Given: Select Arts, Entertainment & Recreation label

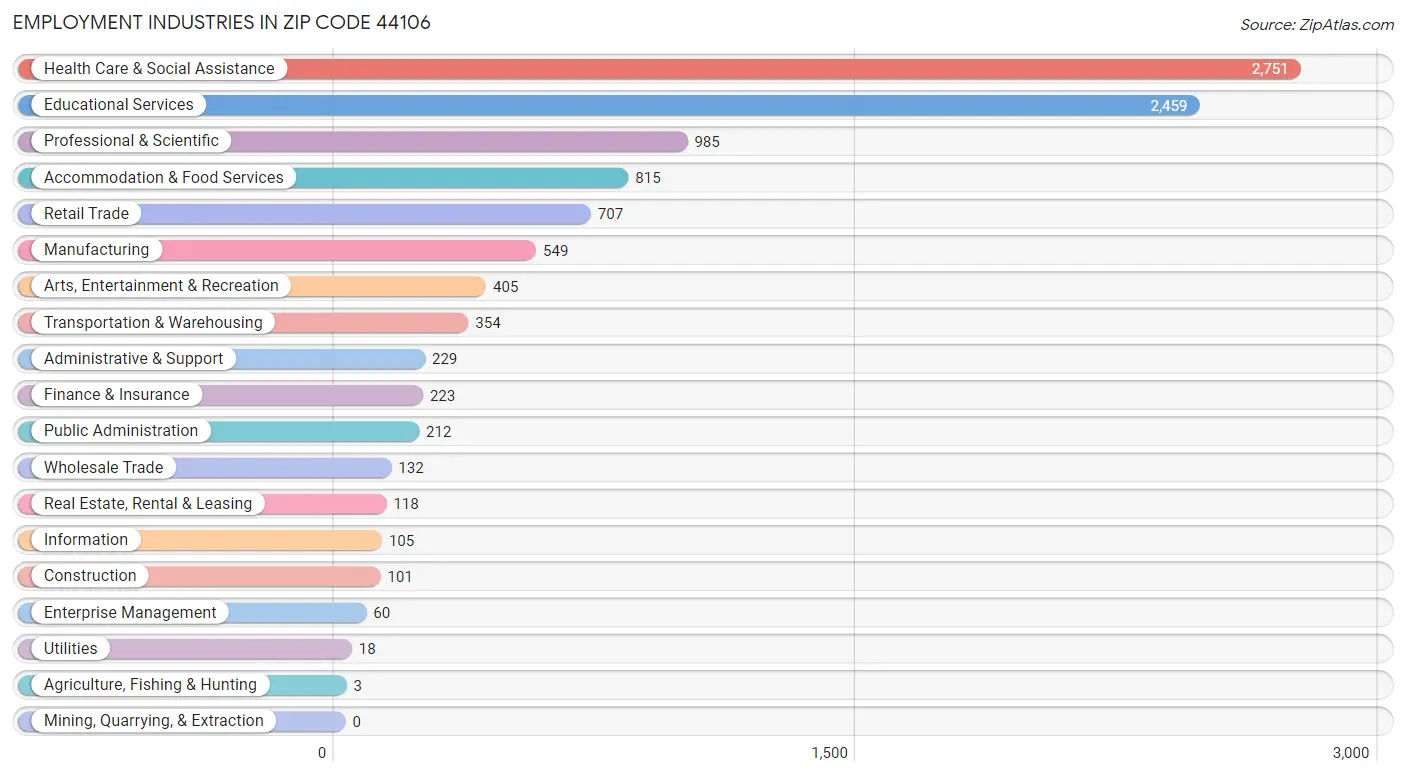Looking at the screenshot, I should pos(161,286).
